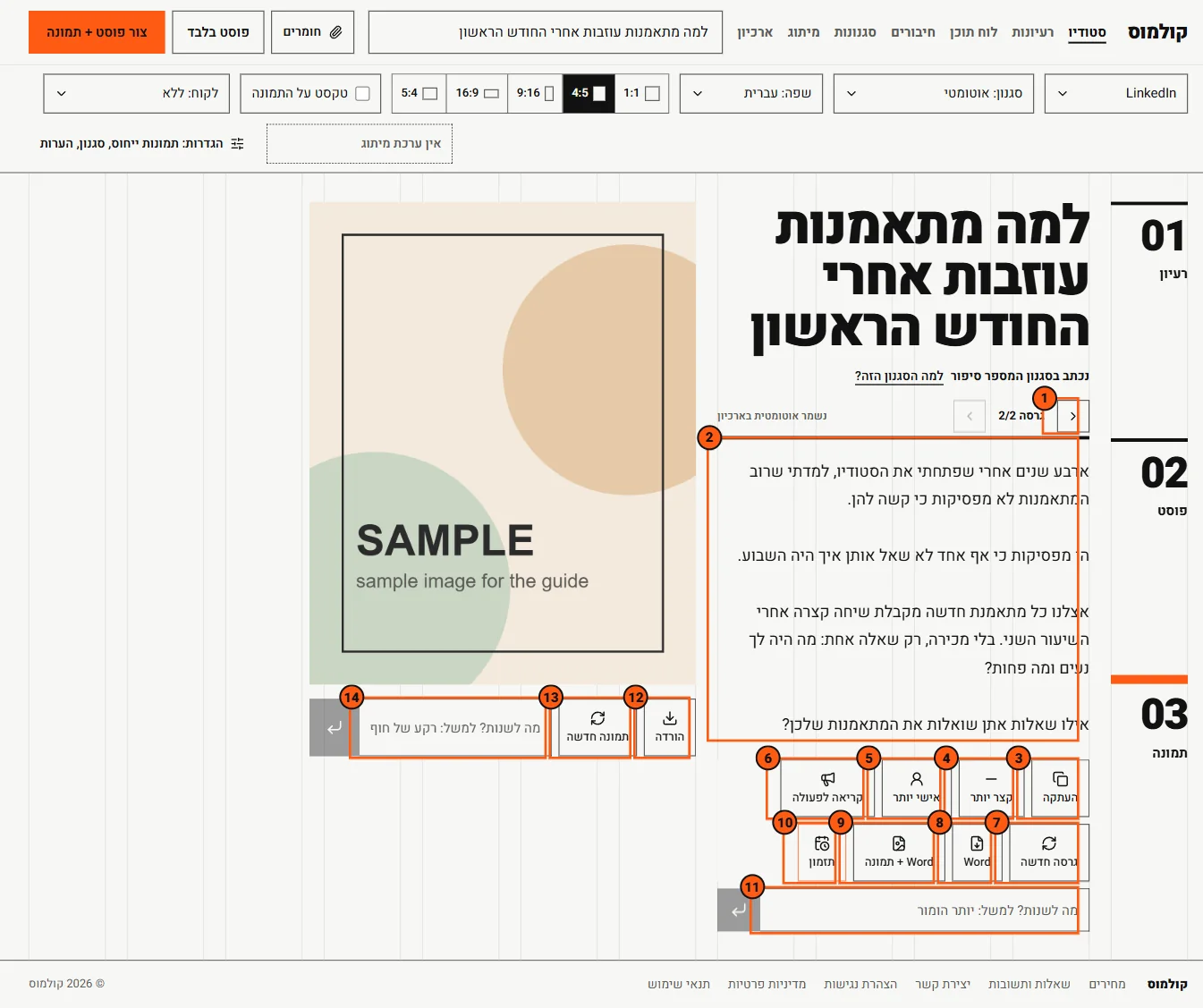Open the לוח תוכן tab

[x=973, y=32]
